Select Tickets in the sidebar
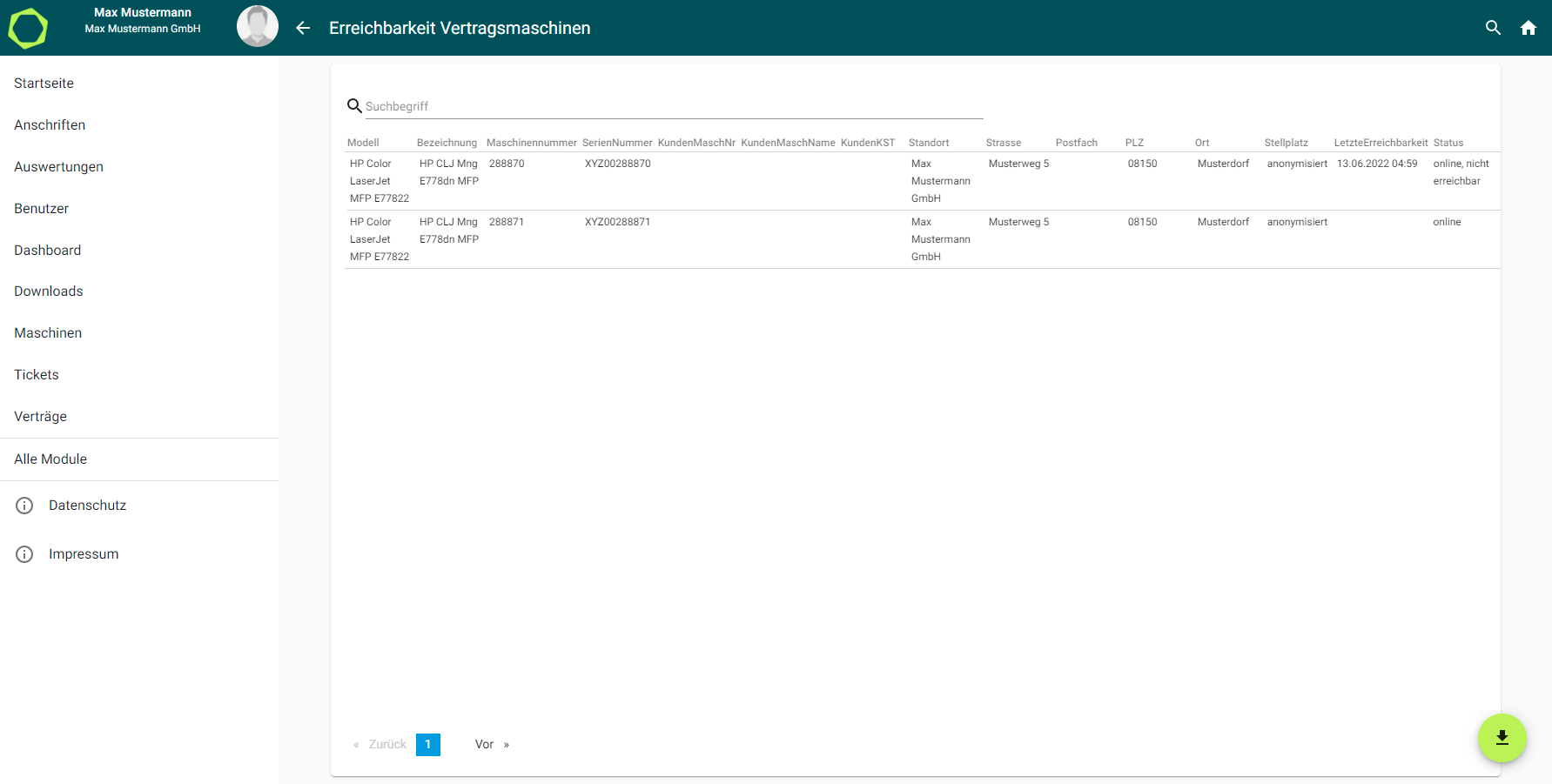This screenshot has width=1552, height=784. [x=37, y=375]
